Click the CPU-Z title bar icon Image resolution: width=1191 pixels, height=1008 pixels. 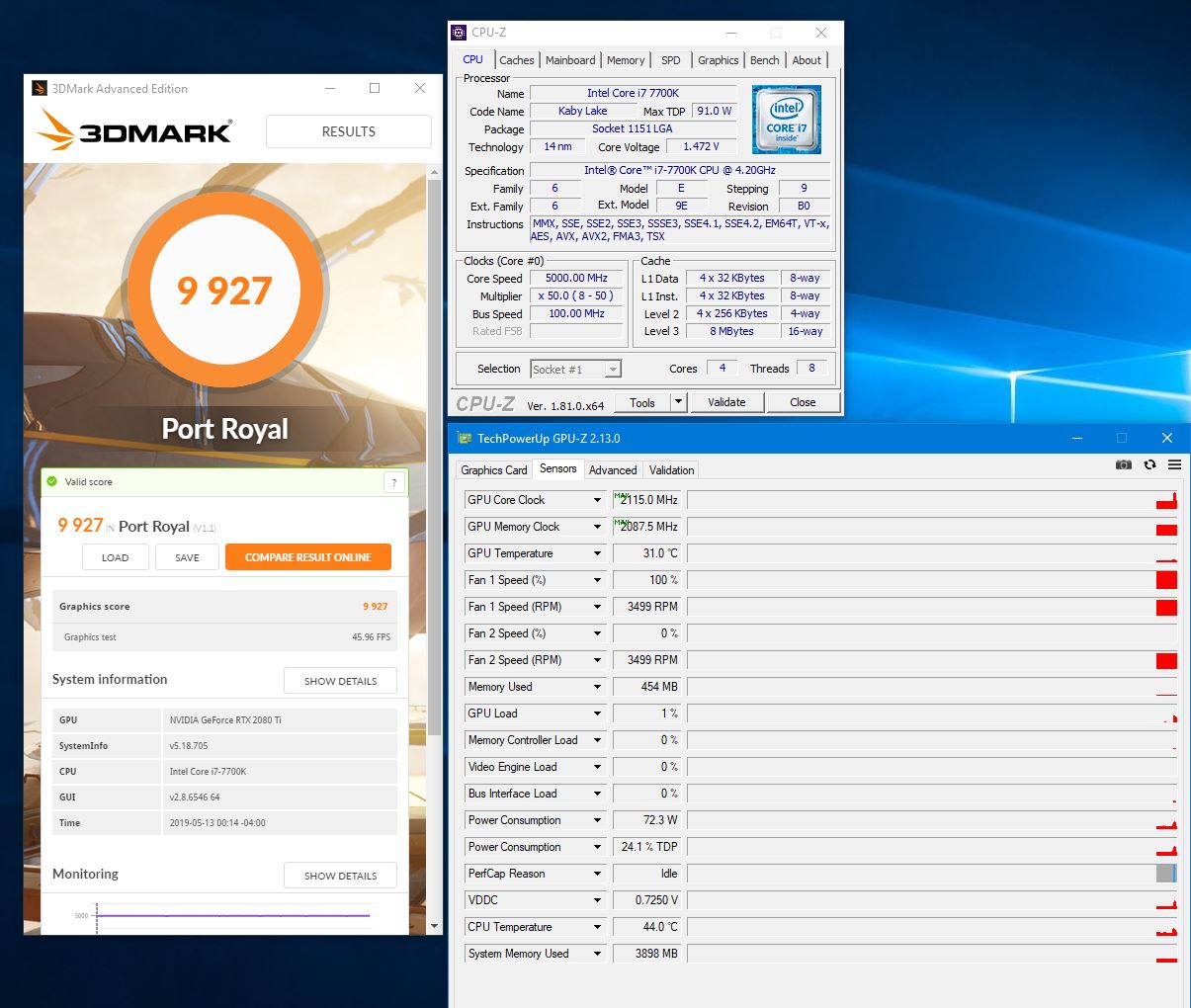click(x=459, y=33)
